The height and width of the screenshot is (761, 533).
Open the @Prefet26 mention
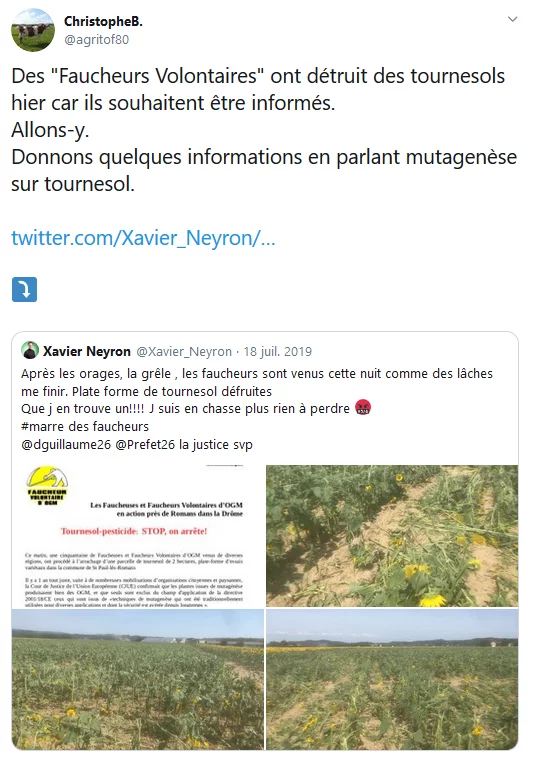pyautogui.click(x=145, y=445)
